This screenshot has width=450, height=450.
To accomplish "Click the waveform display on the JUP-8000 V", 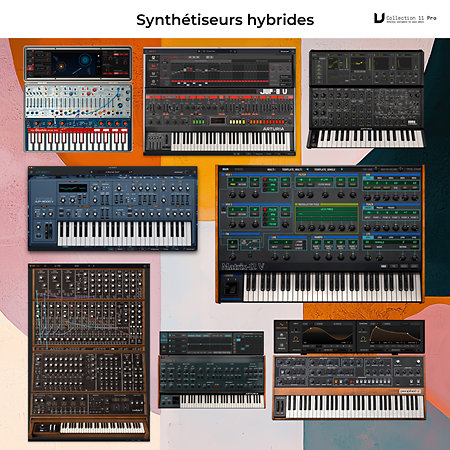I will 72,188.
